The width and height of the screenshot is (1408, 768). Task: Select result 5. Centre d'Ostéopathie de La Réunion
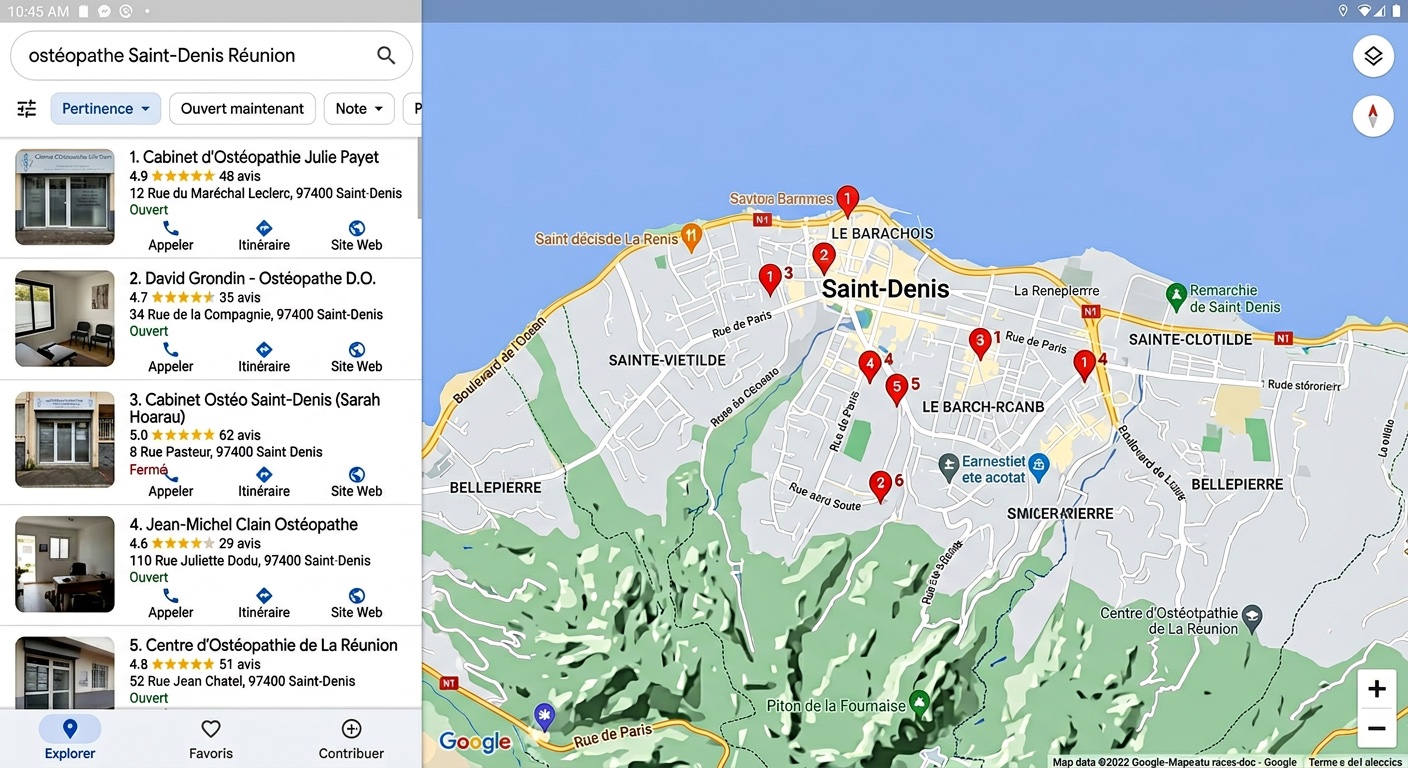[263, 645]
